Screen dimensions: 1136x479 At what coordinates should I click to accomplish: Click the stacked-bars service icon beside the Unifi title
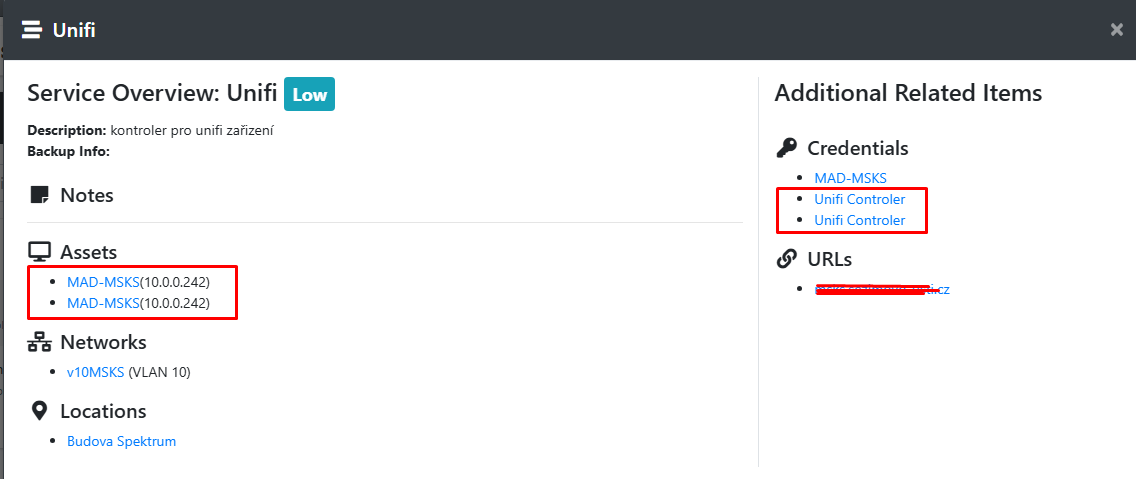(x=32, y=30)
